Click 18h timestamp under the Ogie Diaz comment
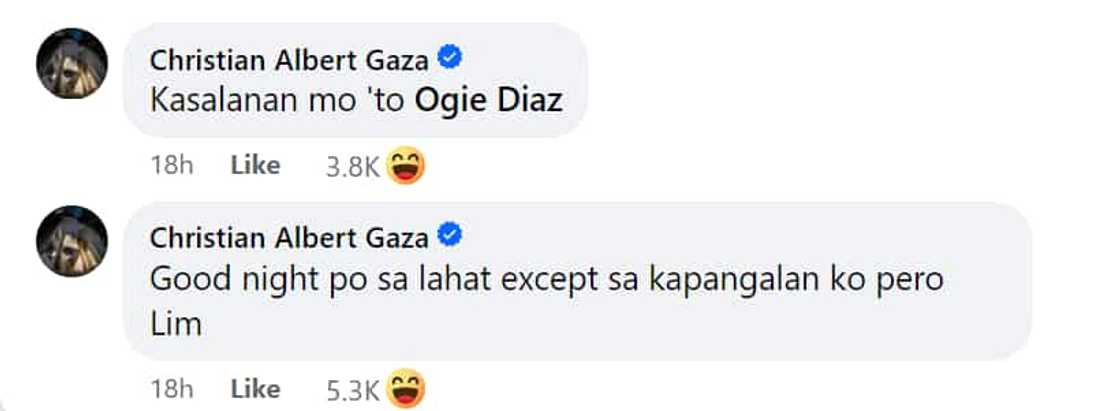The height and width of the screenshot is (411, 1120). point(172,166)
